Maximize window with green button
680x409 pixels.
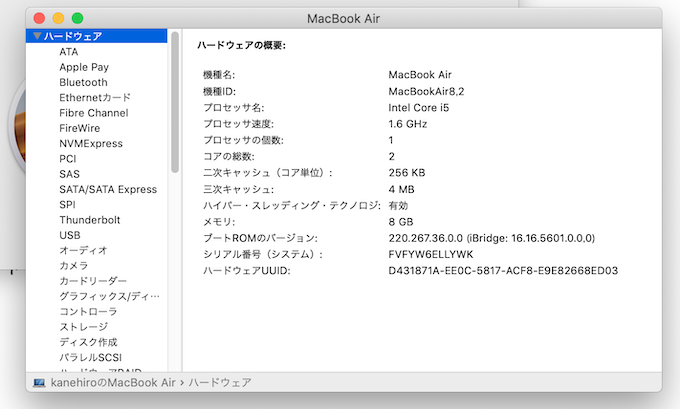coord(78,18)
